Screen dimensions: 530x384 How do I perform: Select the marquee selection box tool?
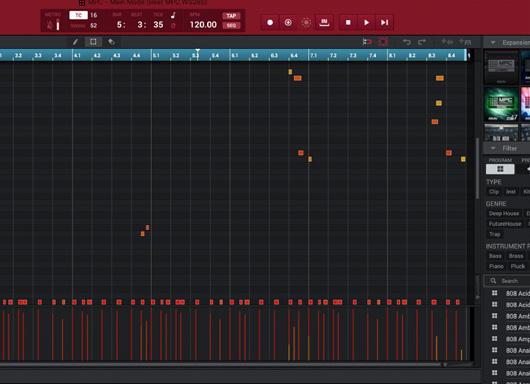[x=93, y=42]
